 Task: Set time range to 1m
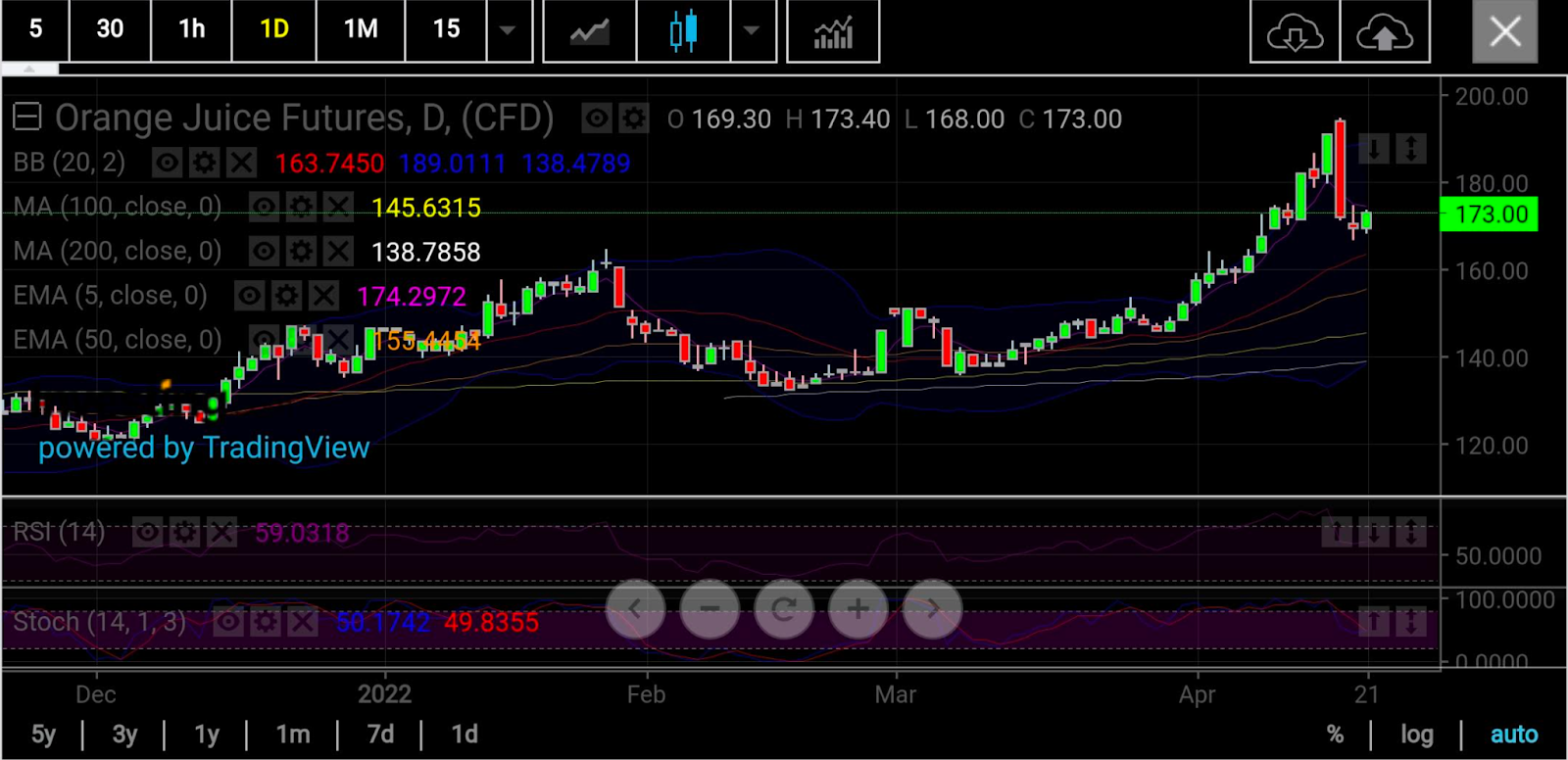pos(293,735)
